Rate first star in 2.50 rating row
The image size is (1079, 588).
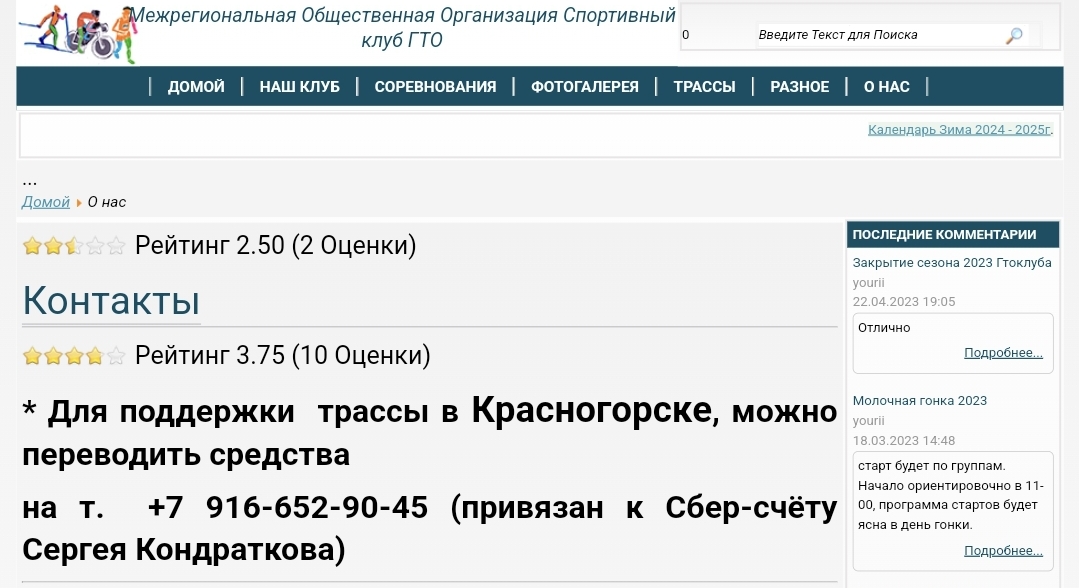coord(32,246)
